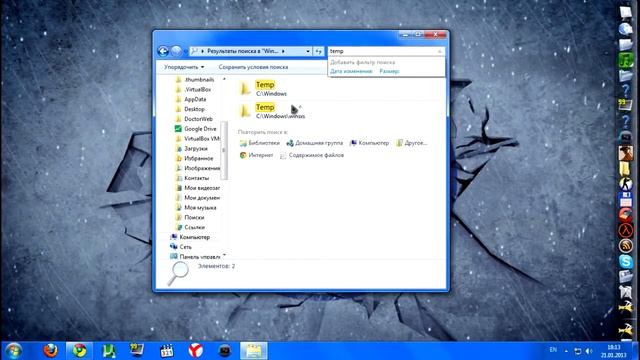The image size is (640, 360).
Task: Open Ссылки folder in navigation pane
Action: (x=194, y=227)
